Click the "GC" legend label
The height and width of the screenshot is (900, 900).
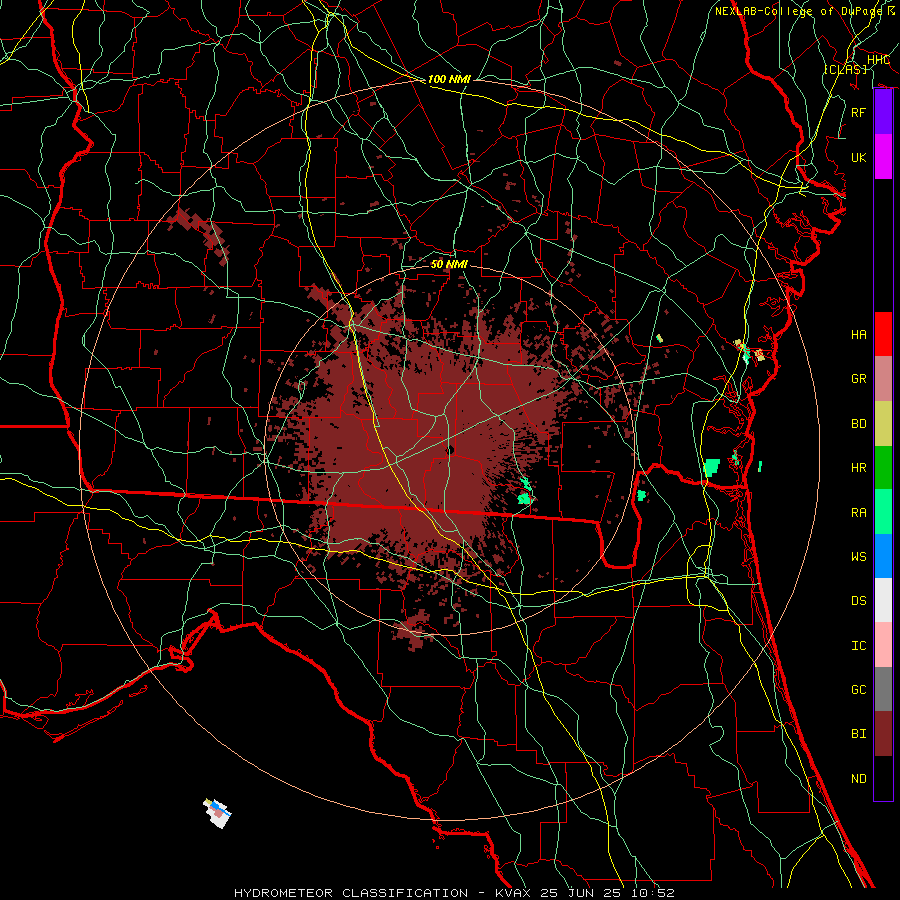point(859,689)
